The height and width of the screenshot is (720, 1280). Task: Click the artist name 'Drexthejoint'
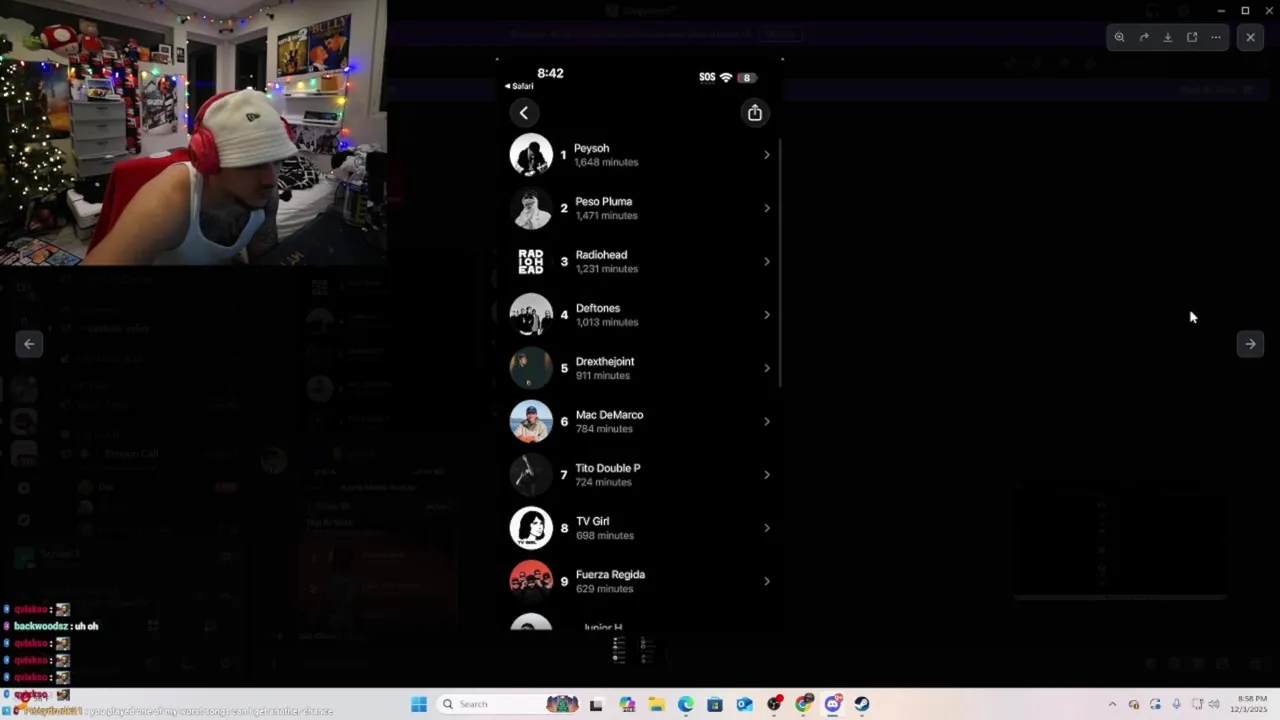pyautogui.click(x=604, y=361)
